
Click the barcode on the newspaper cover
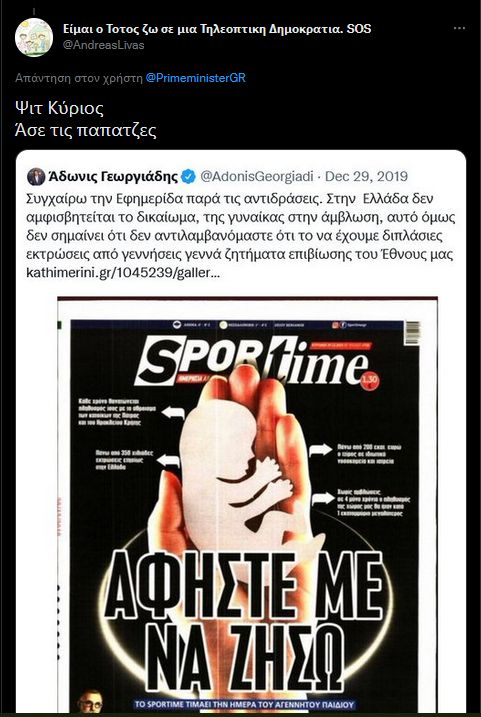(412, 332)
